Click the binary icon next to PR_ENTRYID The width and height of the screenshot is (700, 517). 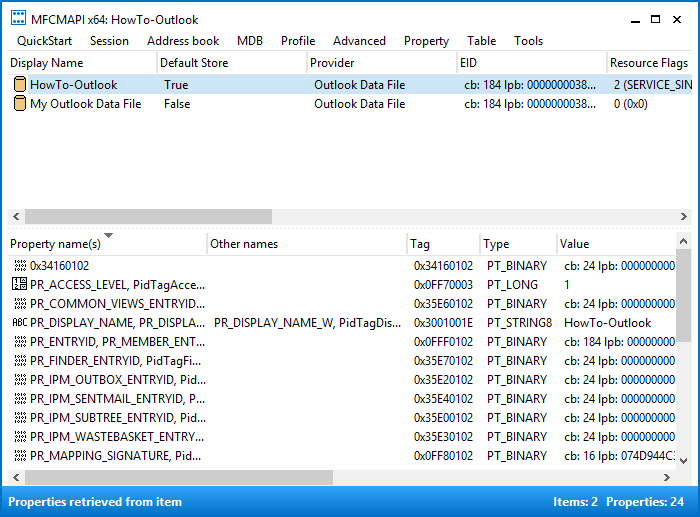(x=20, y=342)
